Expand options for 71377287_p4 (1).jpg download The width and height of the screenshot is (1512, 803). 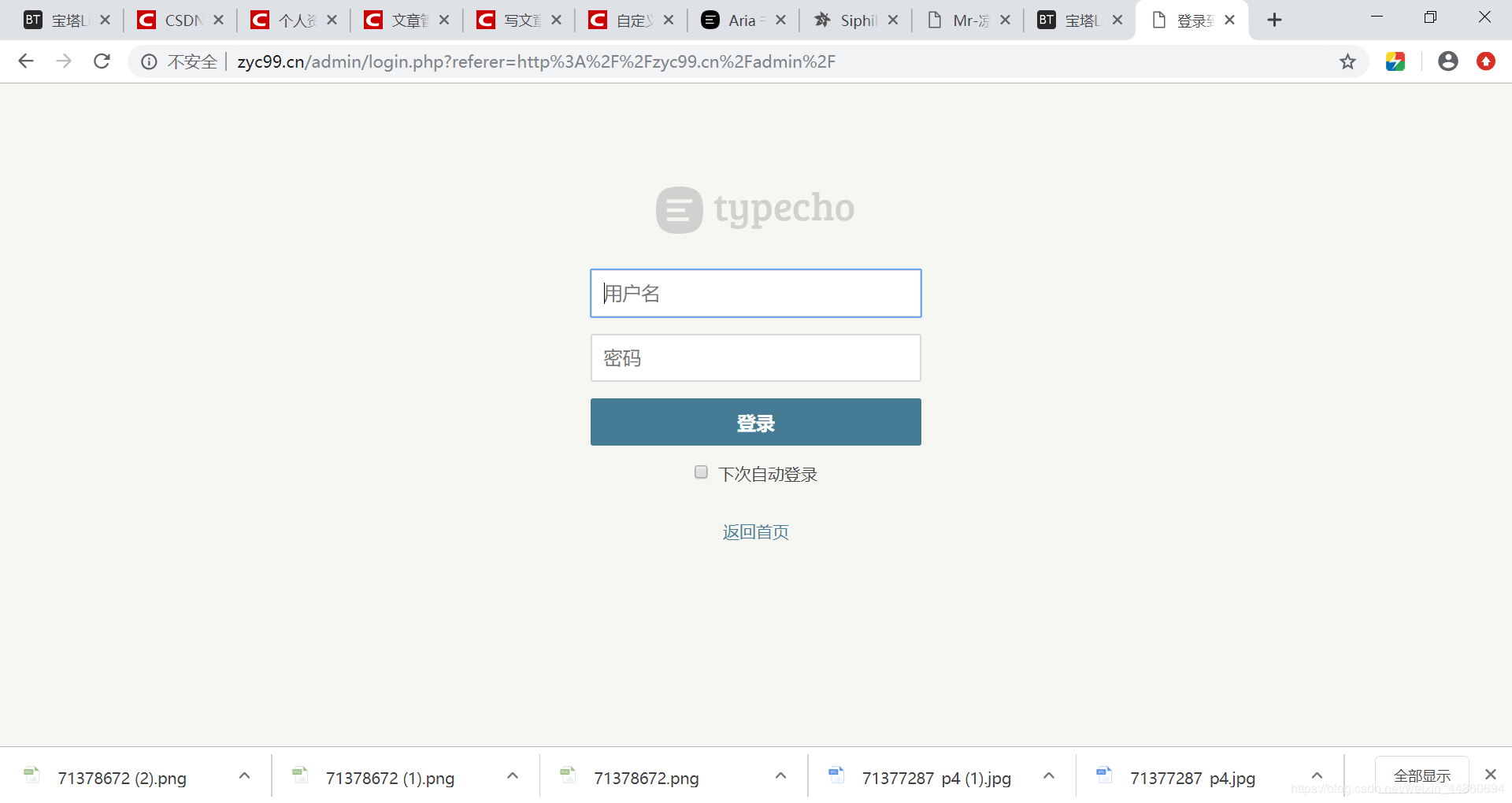(1049, 776)
